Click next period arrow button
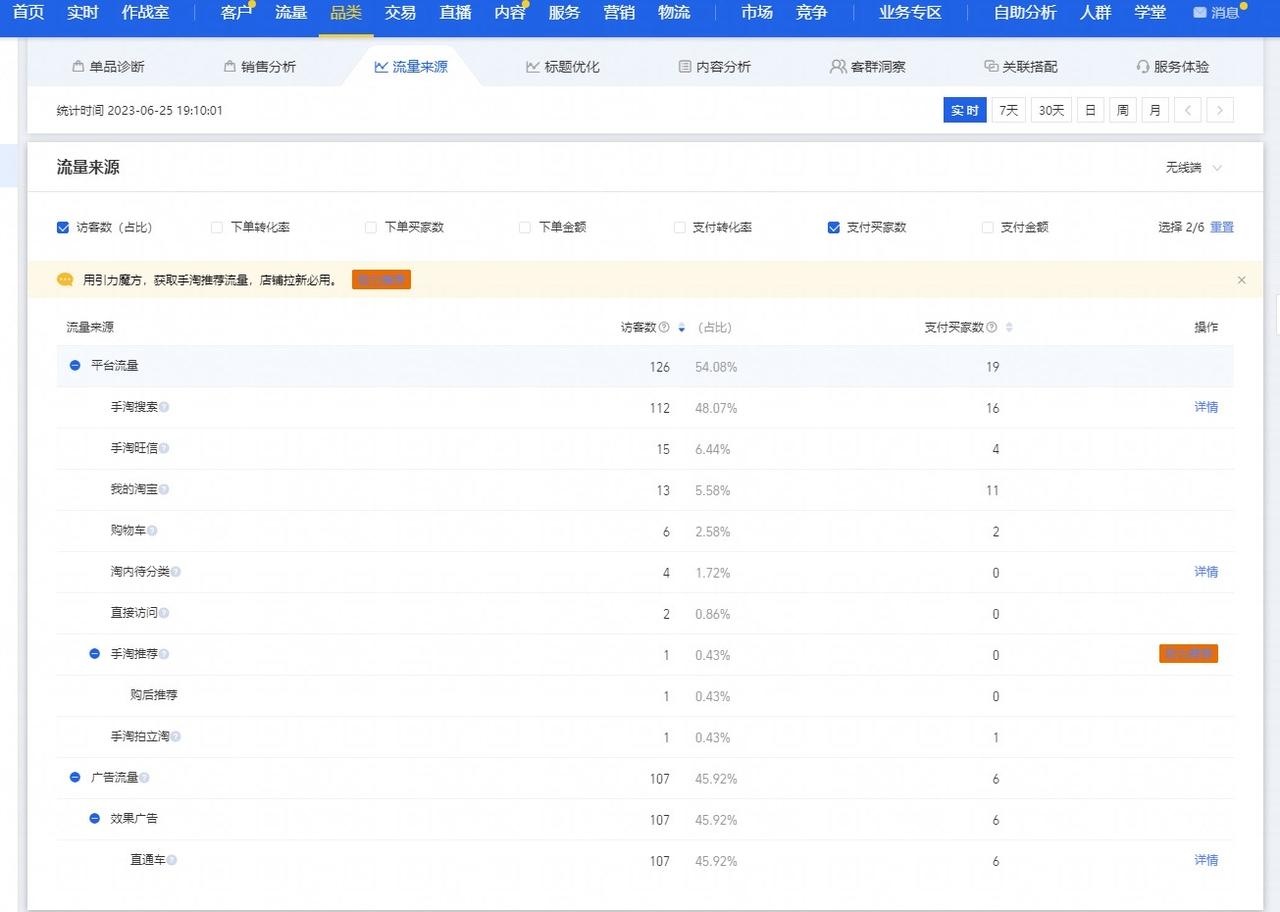Image resolution: width=1280 pixels, height=912 pixels. (1220, 110)
